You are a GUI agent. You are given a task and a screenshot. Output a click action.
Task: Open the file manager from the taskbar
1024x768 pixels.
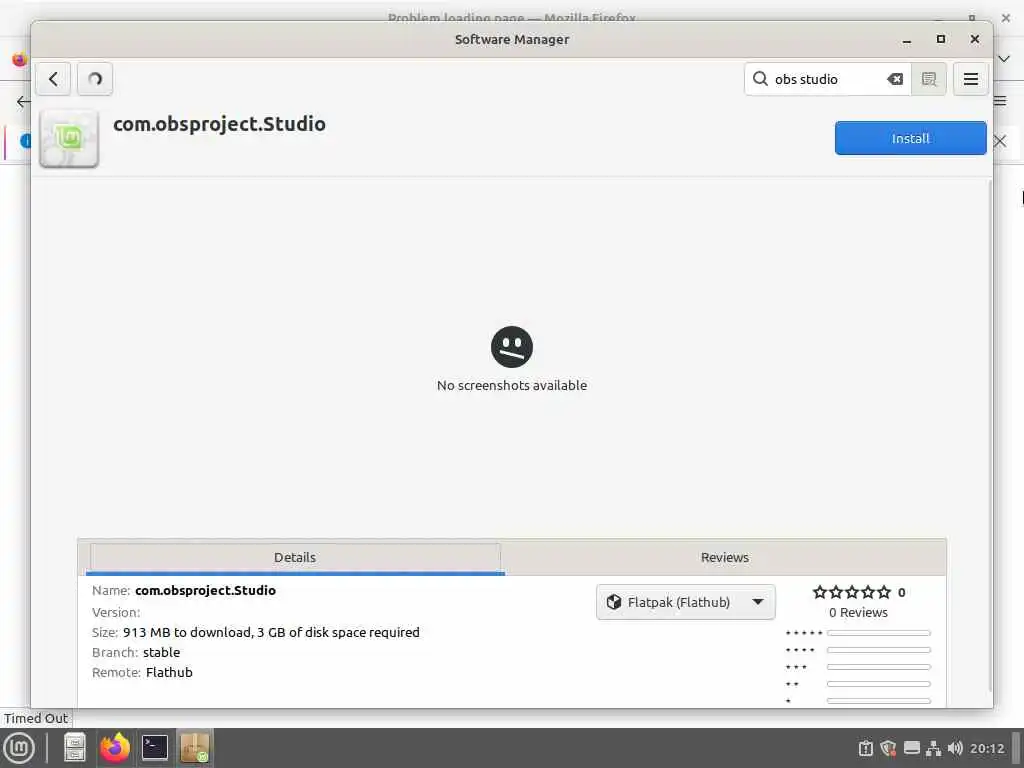(x=74, y=748)
